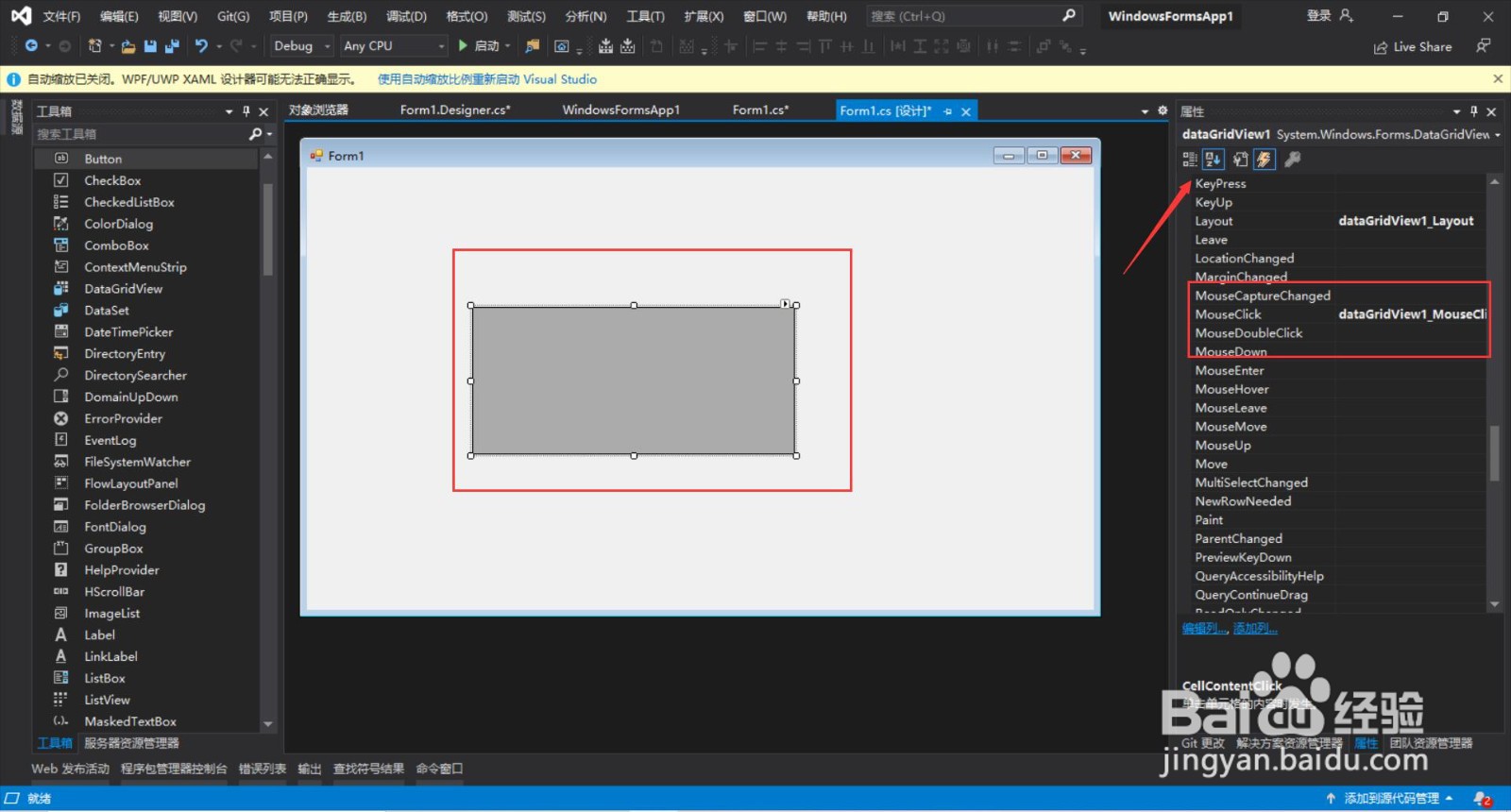Click the Undo arrow icon

point(201,45)
